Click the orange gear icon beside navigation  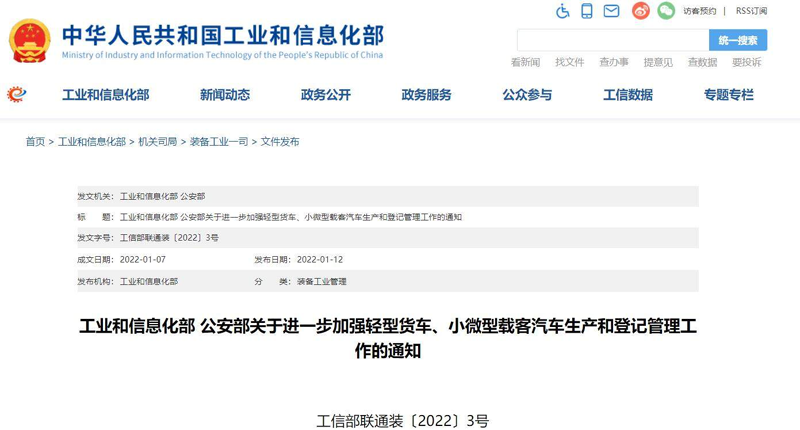click(x=16, y=94)
